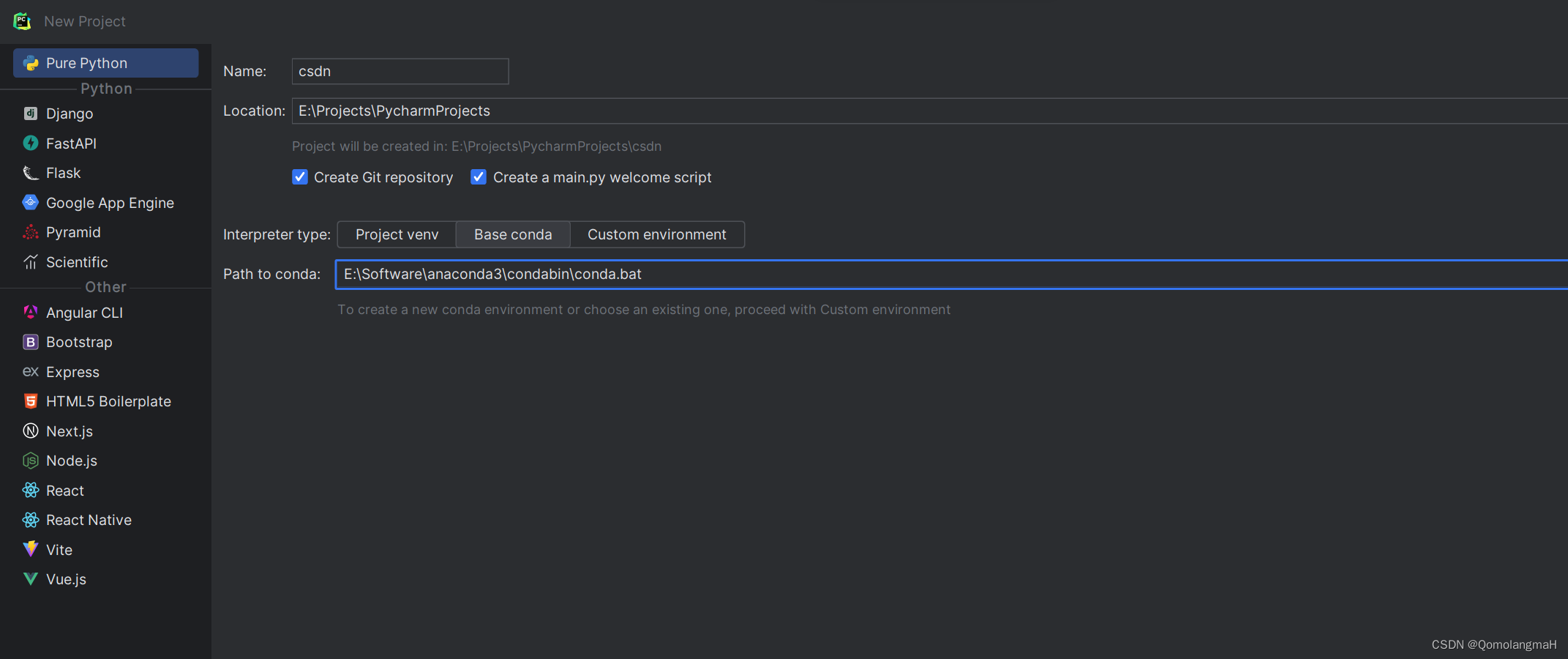This screenshot has width=1568, height=659.
Task: Select the Vue.js project icon
Action: click(31, 579)
